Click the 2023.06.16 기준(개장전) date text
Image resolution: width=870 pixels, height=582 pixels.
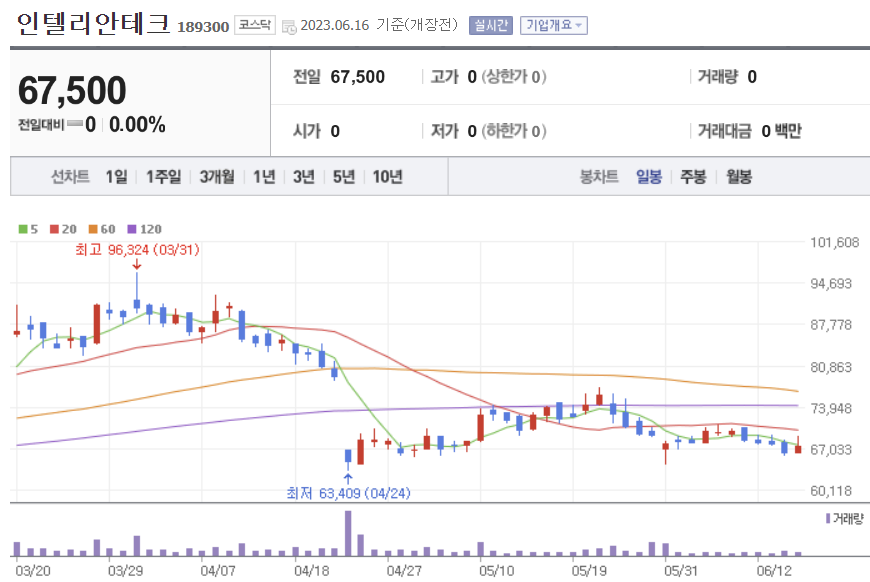(379, 26)
